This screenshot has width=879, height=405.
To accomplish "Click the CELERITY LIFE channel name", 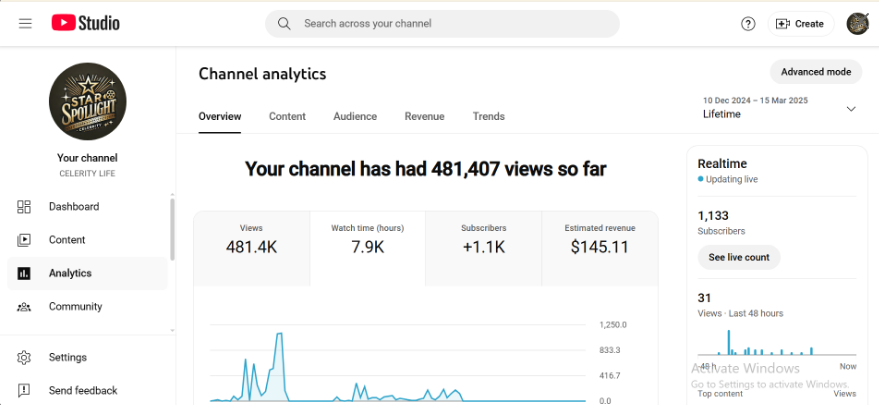I will click(x=87, y=174).
